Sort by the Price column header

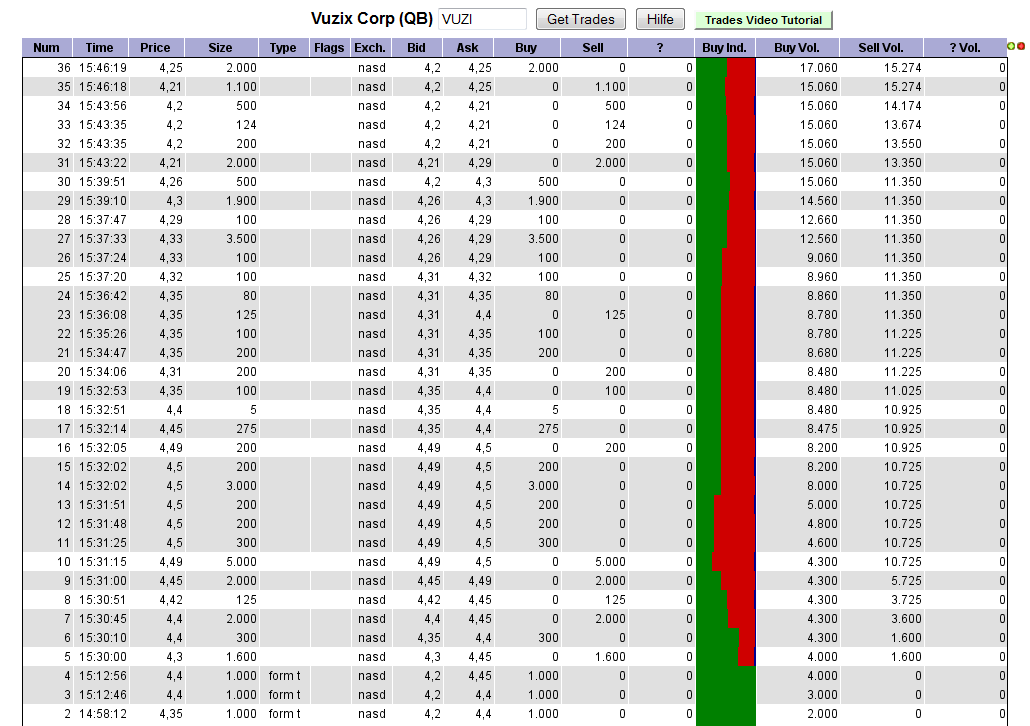[156, 47]
